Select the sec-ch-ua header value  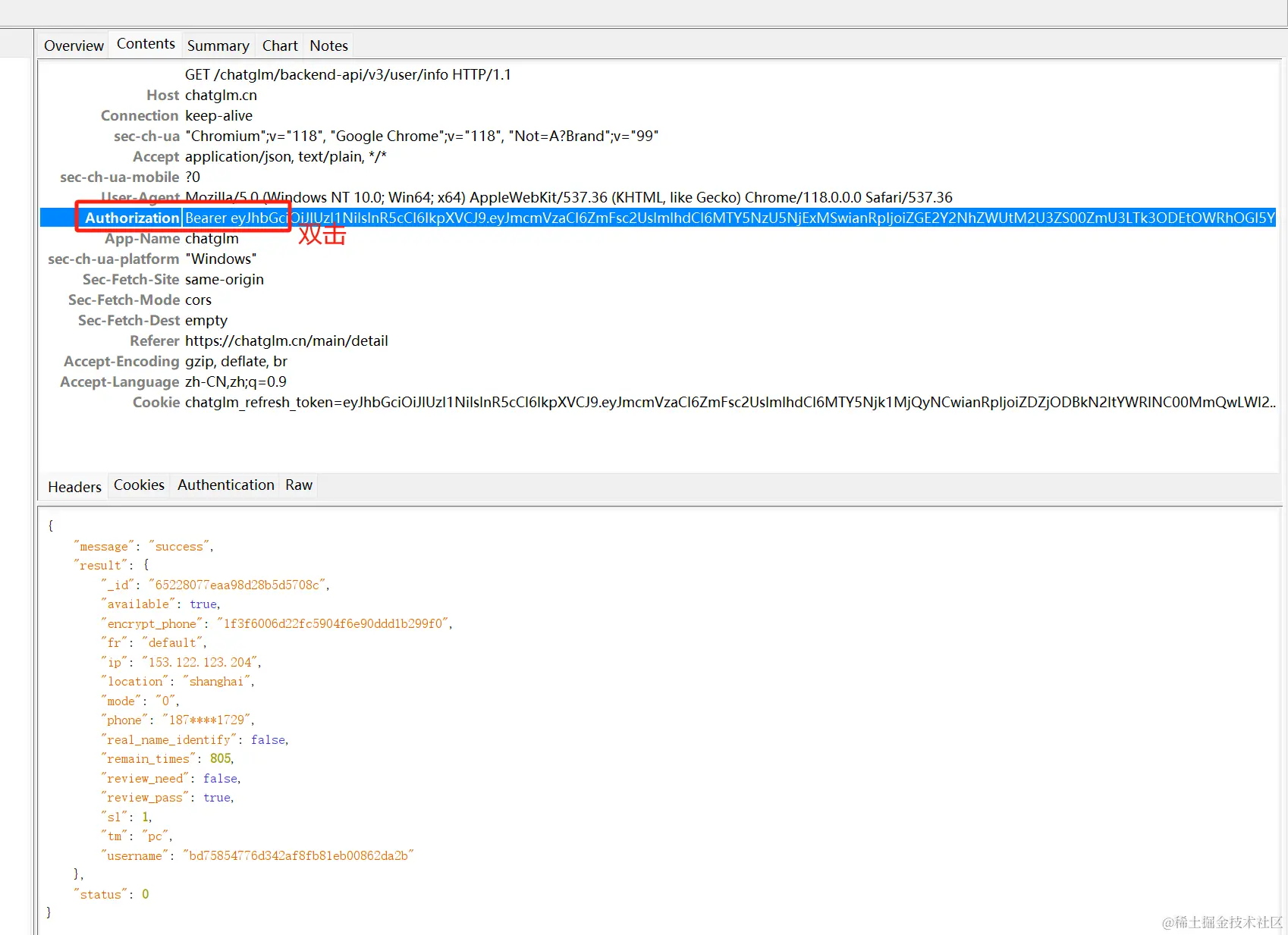[422, 136]
